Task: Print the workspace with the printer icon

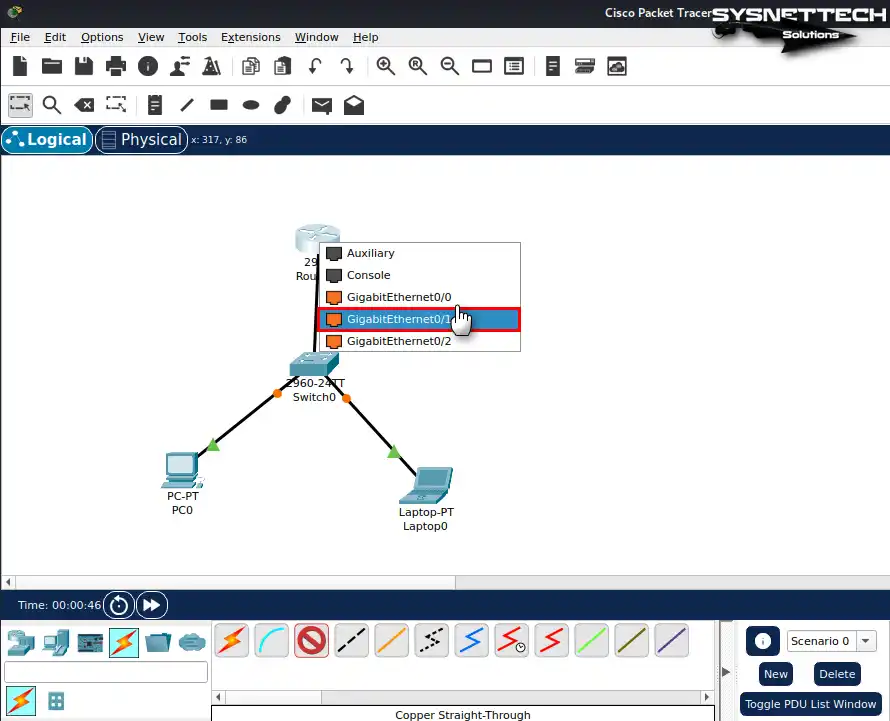Action: point(116,66)
